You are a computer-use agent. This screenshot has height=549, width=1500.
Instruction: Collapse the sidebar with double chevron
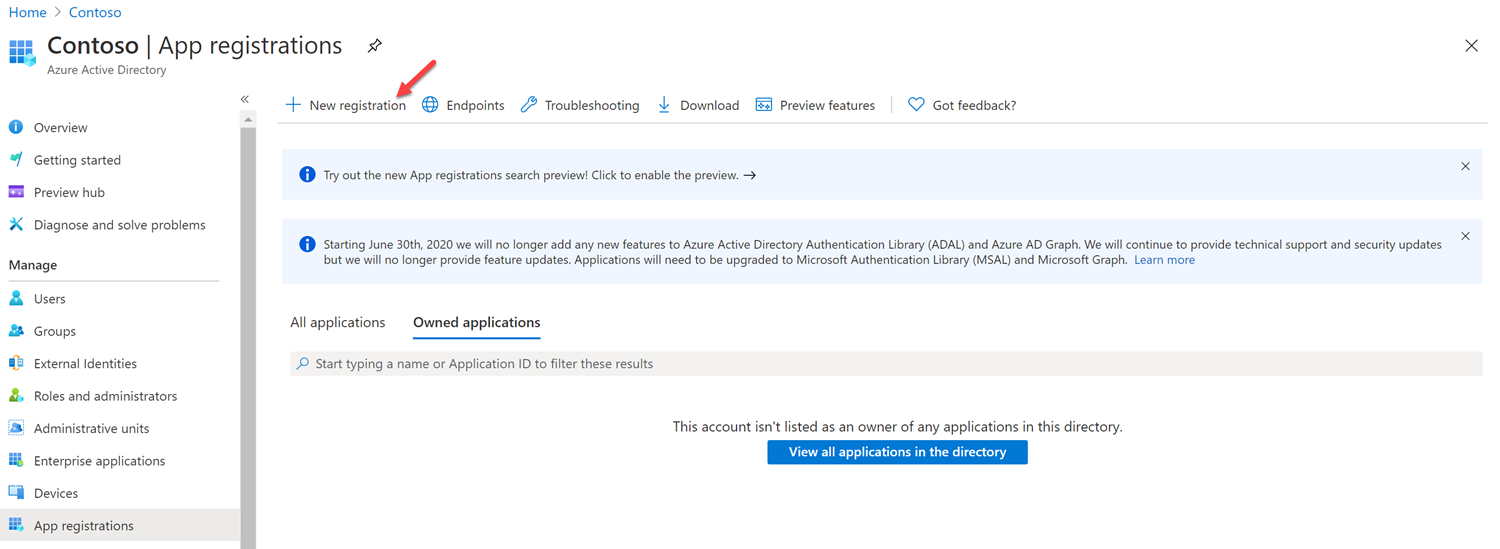(245, 99)
